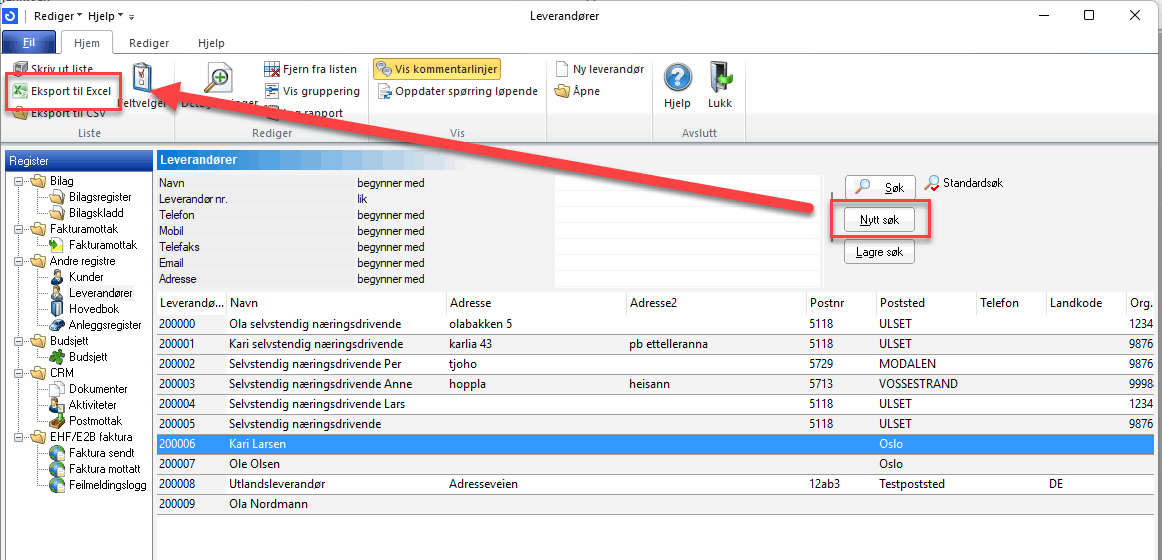Toggle Vis kommentarlinjer
The width and height of the screenshot is (1162, 560).
(x=436, y=69)
